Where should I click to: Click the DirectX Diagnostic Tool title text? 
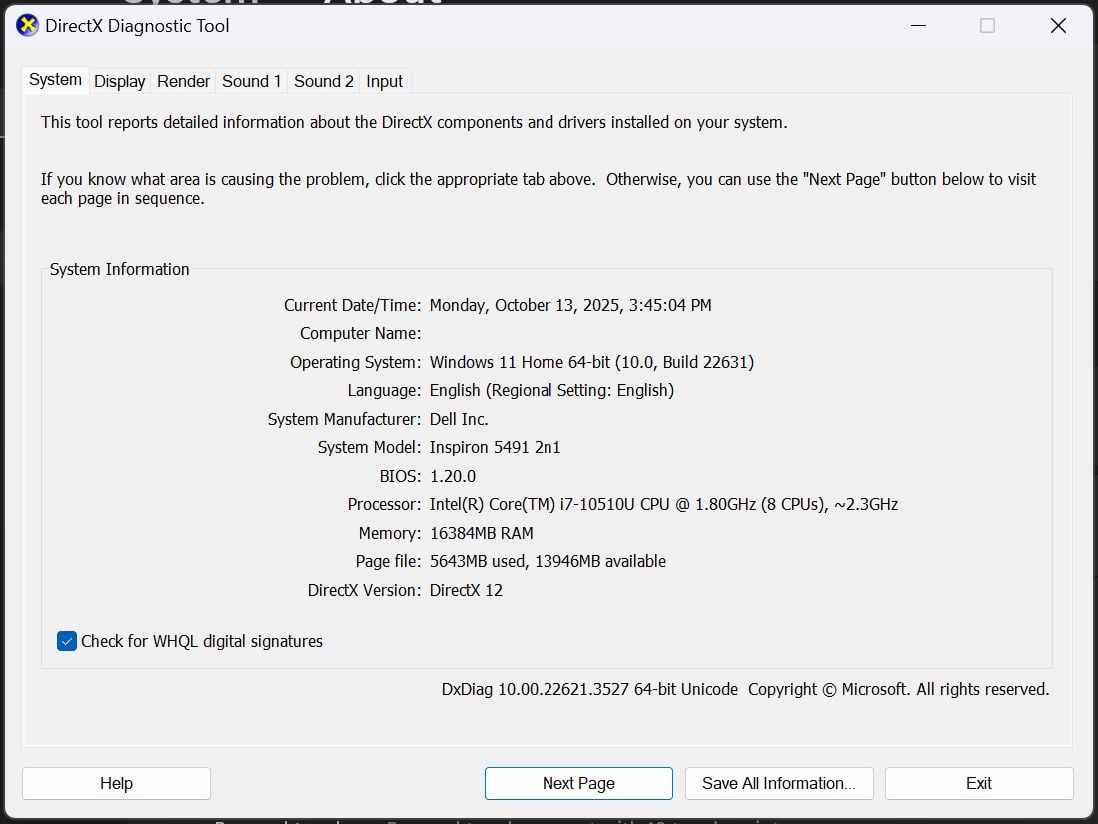click(137, 26)
